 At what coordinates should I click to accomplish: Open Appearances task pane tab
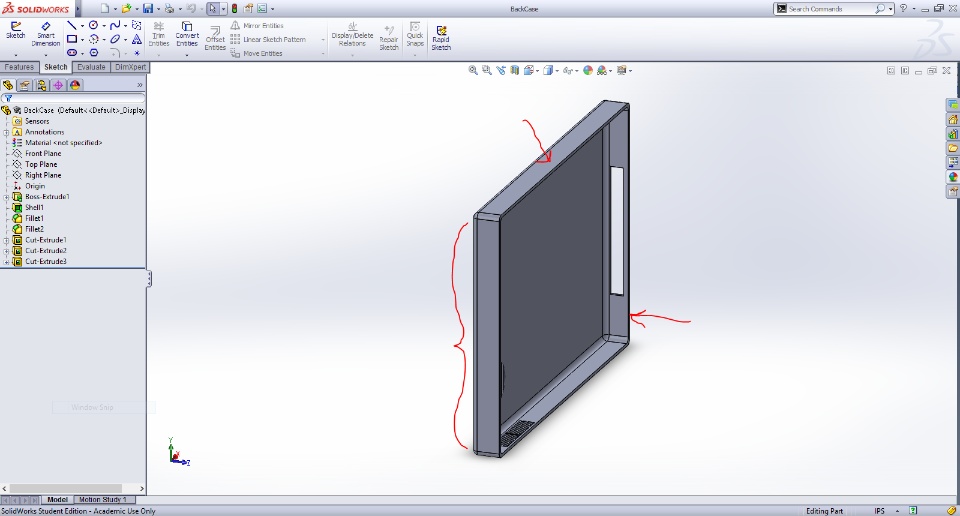[x=953, y=177]
